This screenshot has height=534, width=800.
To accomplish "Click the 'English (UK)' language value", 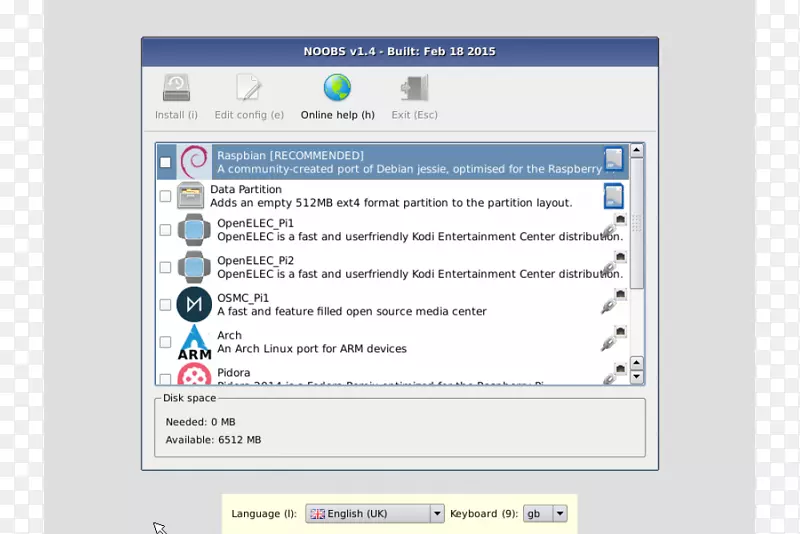I will click(357, 514).
